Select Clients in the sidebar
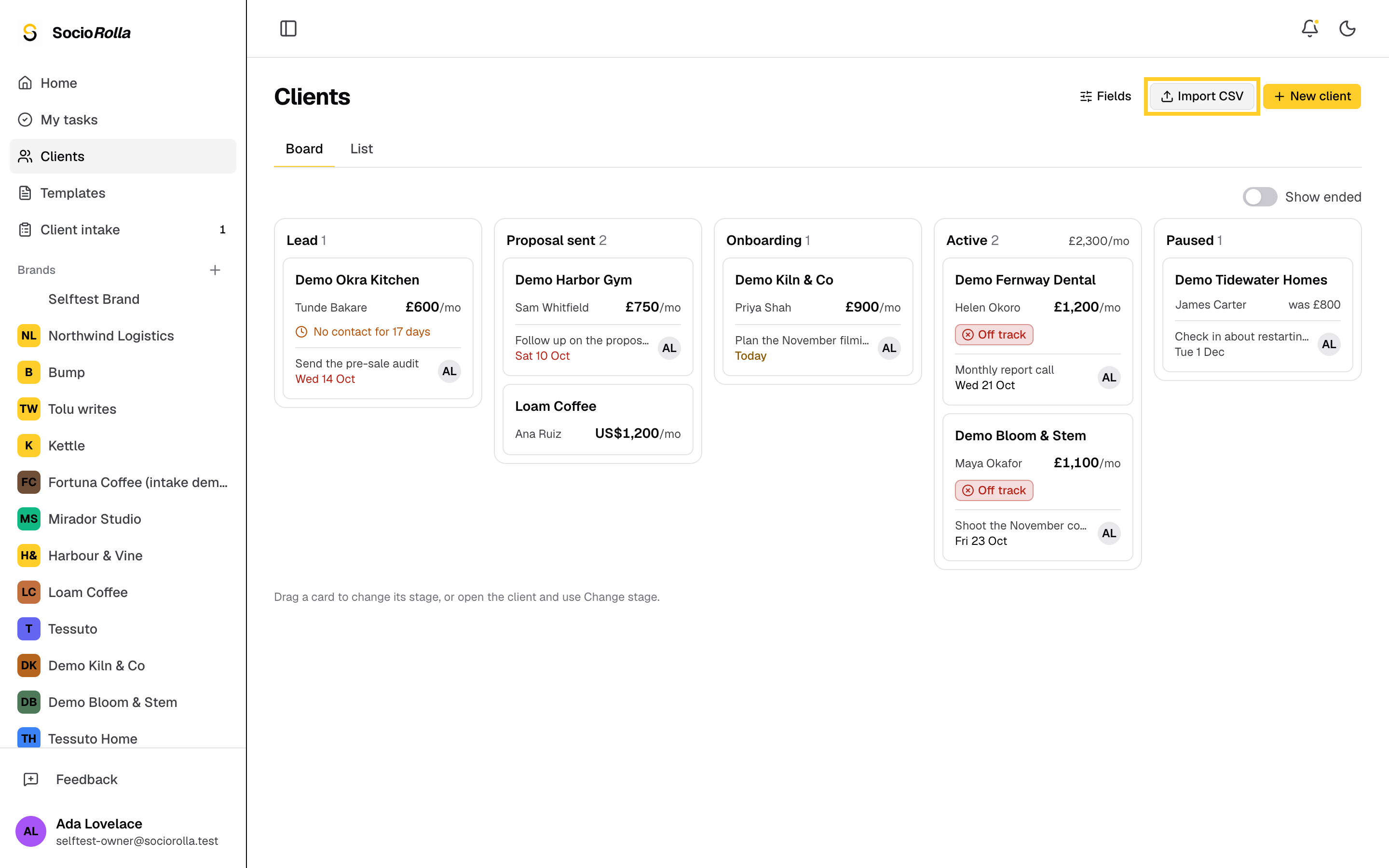 click(x=123, y=156)
